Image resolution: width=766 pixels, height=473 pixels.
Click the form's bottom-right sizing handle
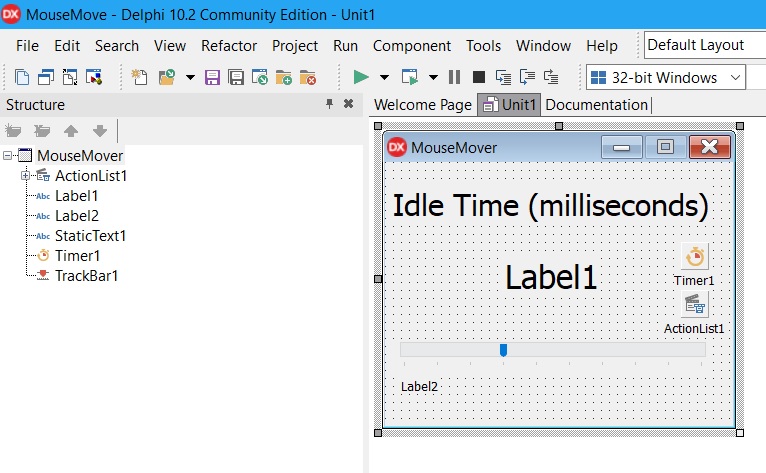(740, 433)
